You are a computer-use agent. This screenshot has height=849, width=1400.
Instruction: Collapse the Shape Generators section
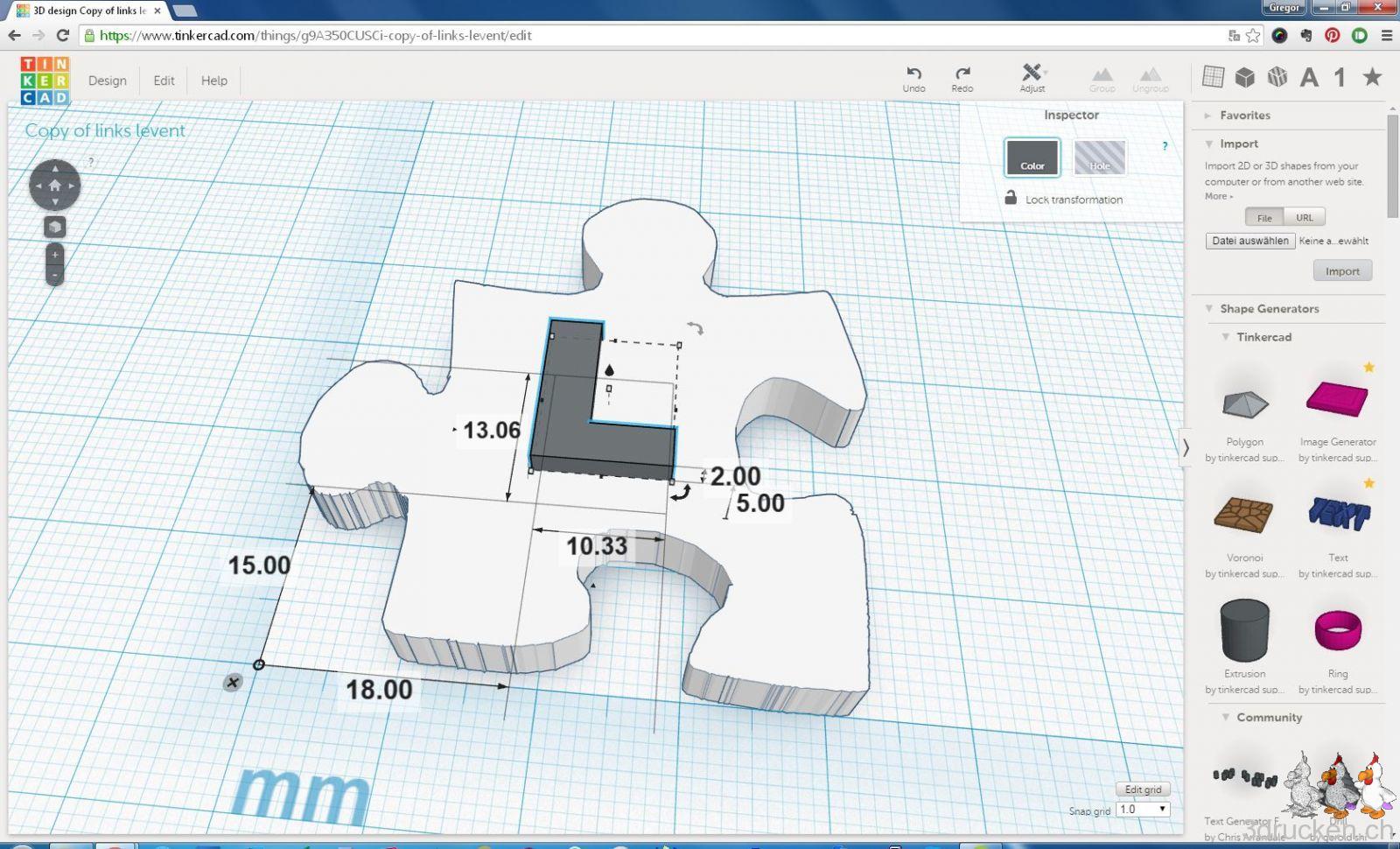pyautogui.click(x=1208, y=308)
